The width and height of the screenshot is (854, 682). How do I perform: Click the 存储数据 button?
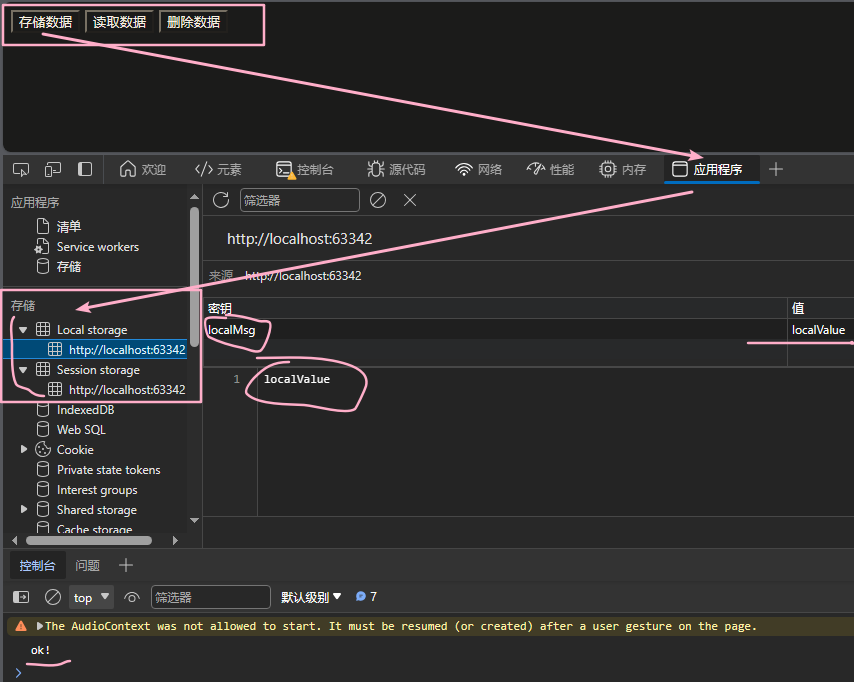[x=46, y=22]
